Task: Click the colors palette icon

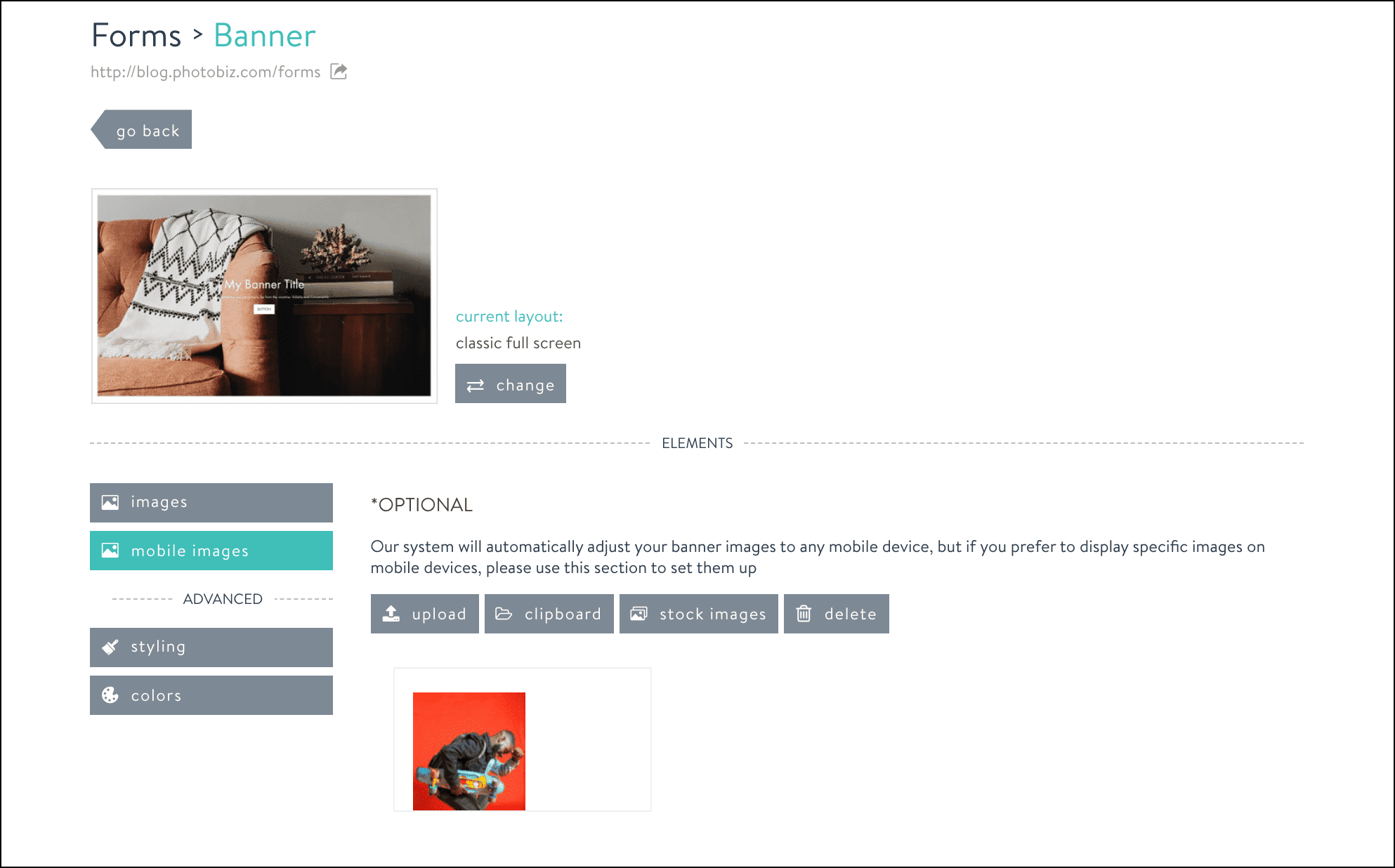Action: click(112, 695)
